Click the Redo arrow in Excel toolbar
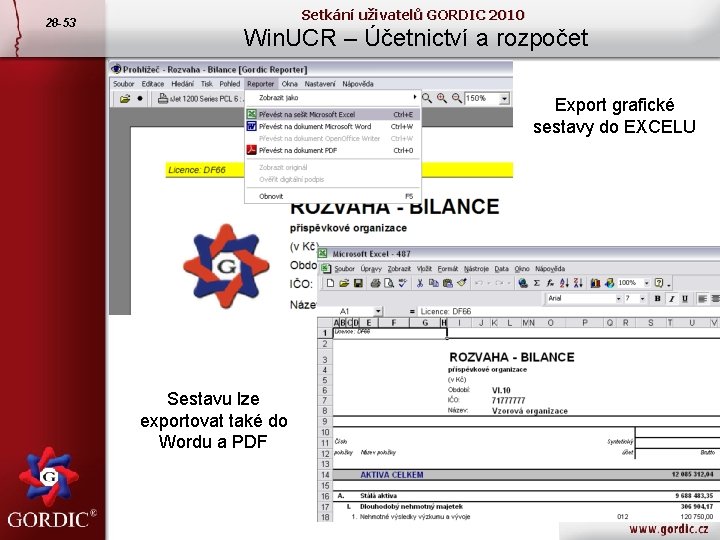 click(499, 283)
